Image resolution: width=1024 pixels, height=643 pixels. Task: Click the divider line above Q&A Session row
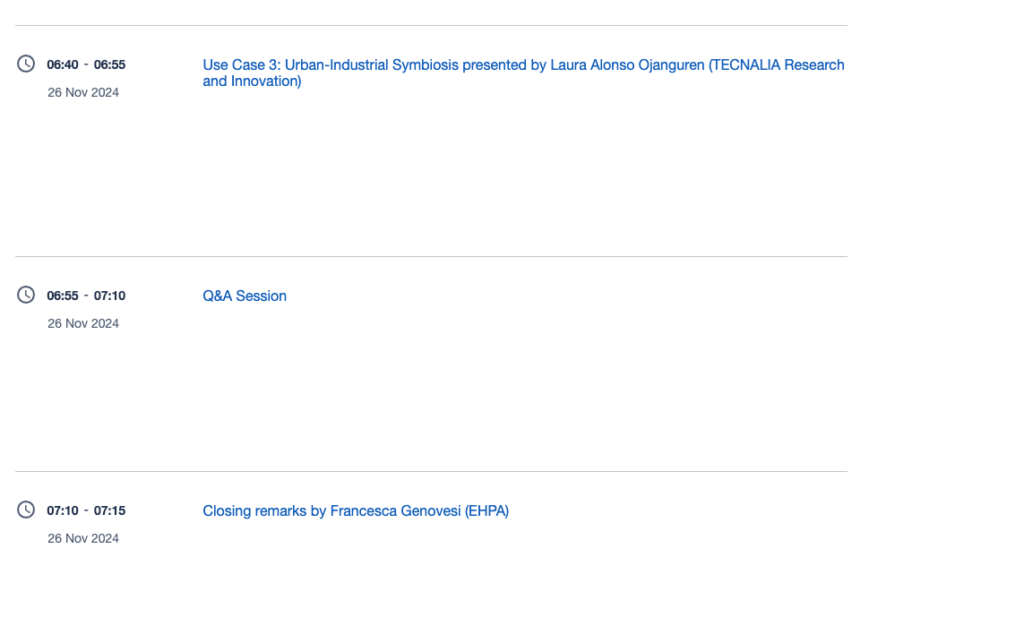pyautogui.click(x=430, y=257)
